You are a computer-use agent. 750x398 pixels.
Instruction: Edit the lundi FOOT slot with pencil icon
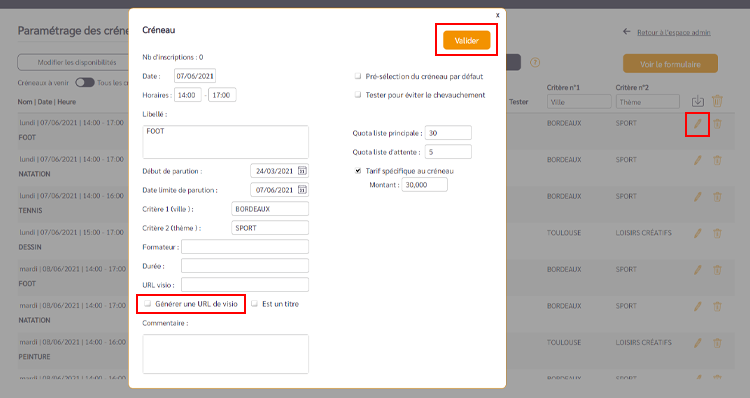[697, 124]
